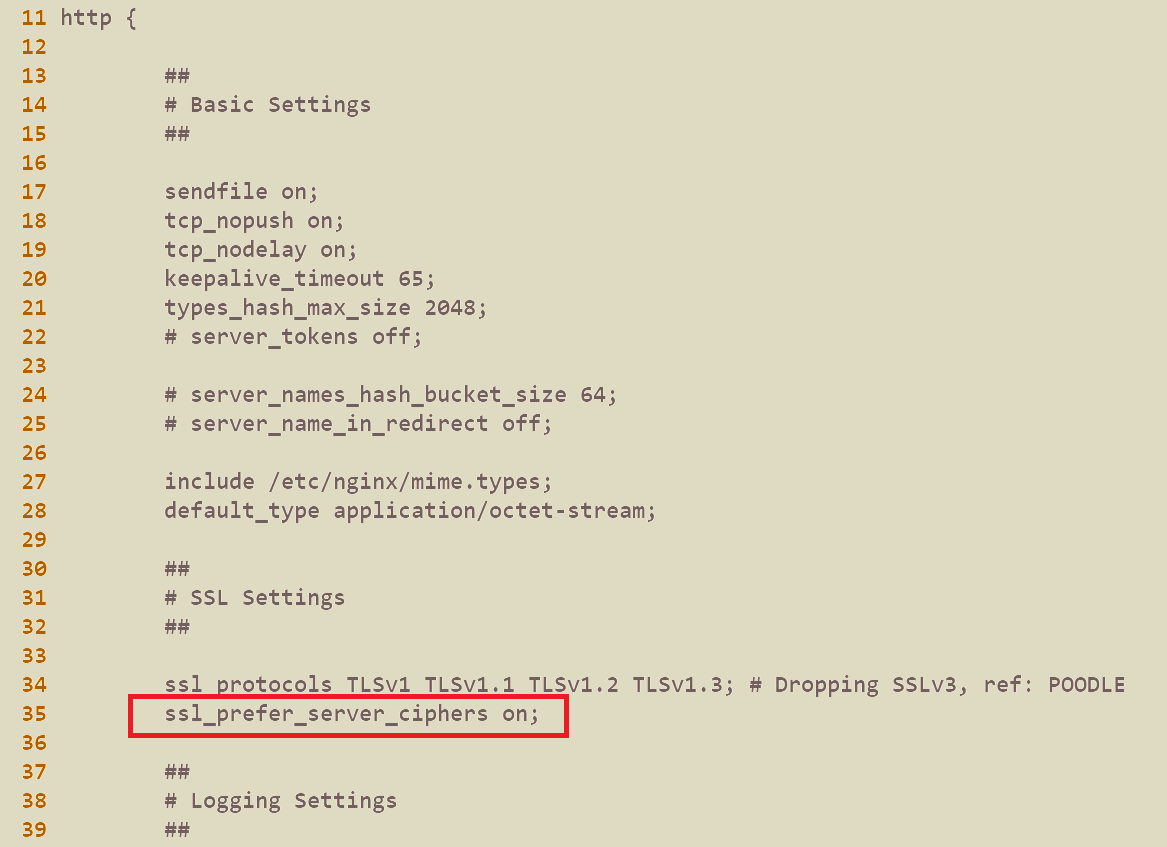Click the '# Basic Settings' comment line

[268, 105]
